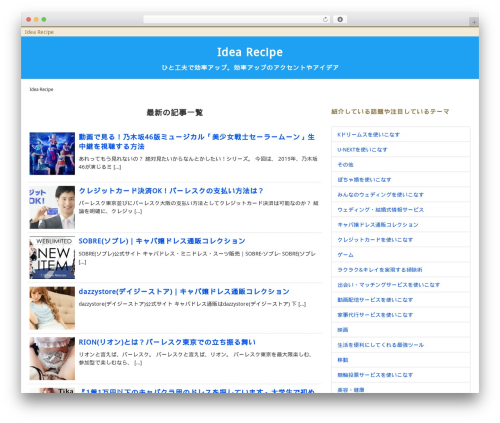Open category ウェディング・結婚式情報サービス
The width and height of the screenshot is (500, 423).
pos(380,210)
